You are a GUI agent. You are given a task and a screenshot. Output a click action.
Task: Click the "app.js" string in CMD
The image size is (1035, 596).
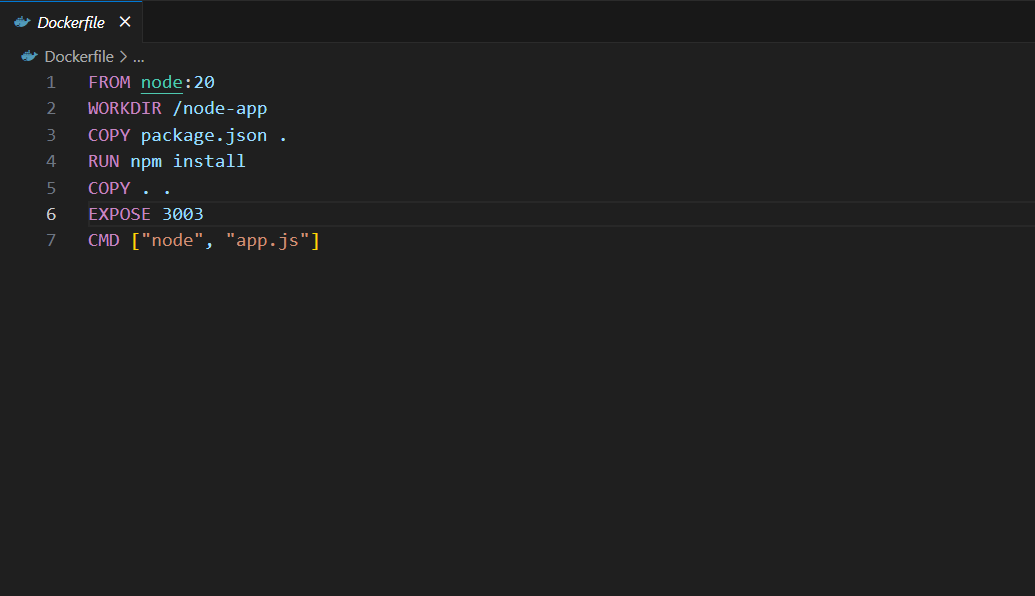click(x=267, y=240)
